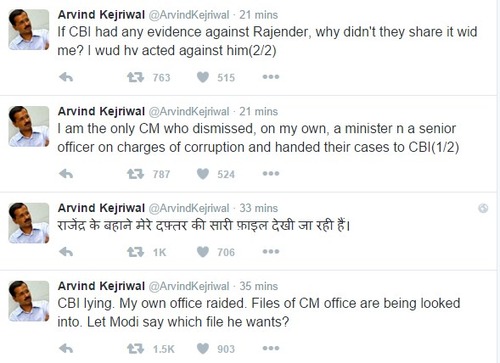Image resolution: width=500 pixels, height=363 pixels.
Task: Like the tweet with 515 likes
Action: [203, 77]
